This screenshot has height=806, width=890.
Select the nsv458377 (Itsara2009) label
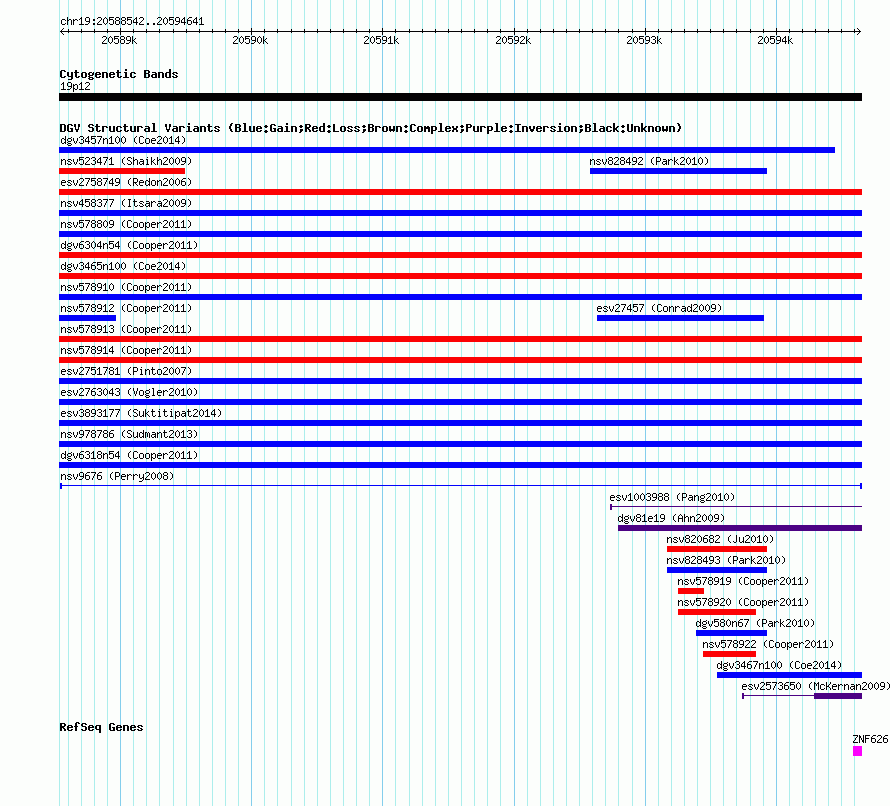point(126,203)
